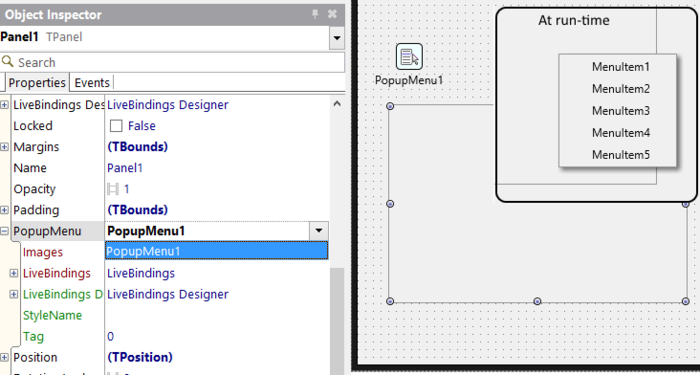Click the Name value Panel1
The height and width of the screenshot is (375, 700).
click(x=125, y=168)
